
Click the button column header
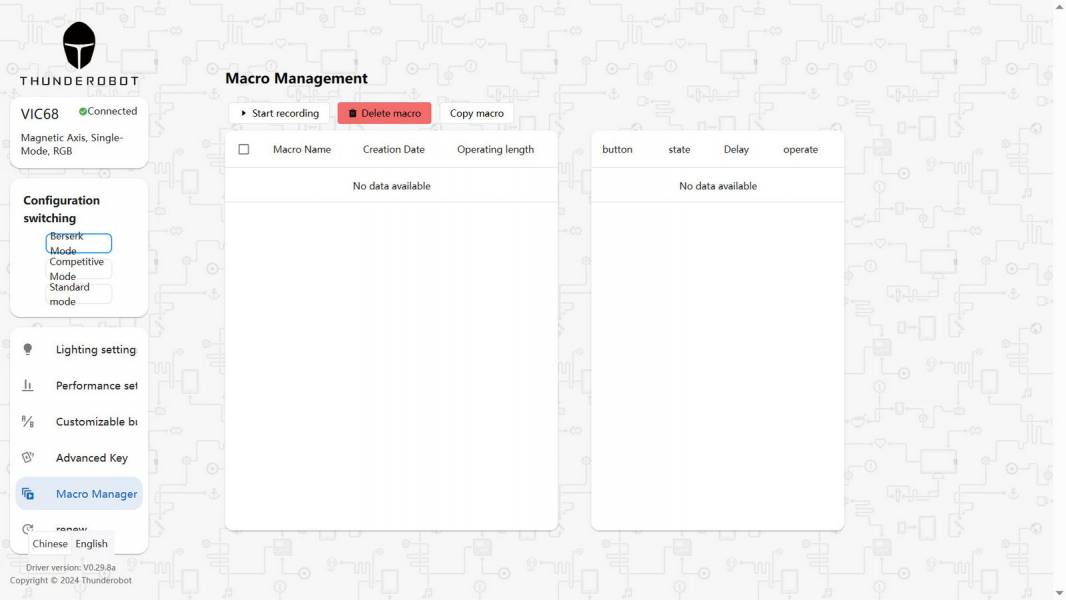click(x=617, y=149)
